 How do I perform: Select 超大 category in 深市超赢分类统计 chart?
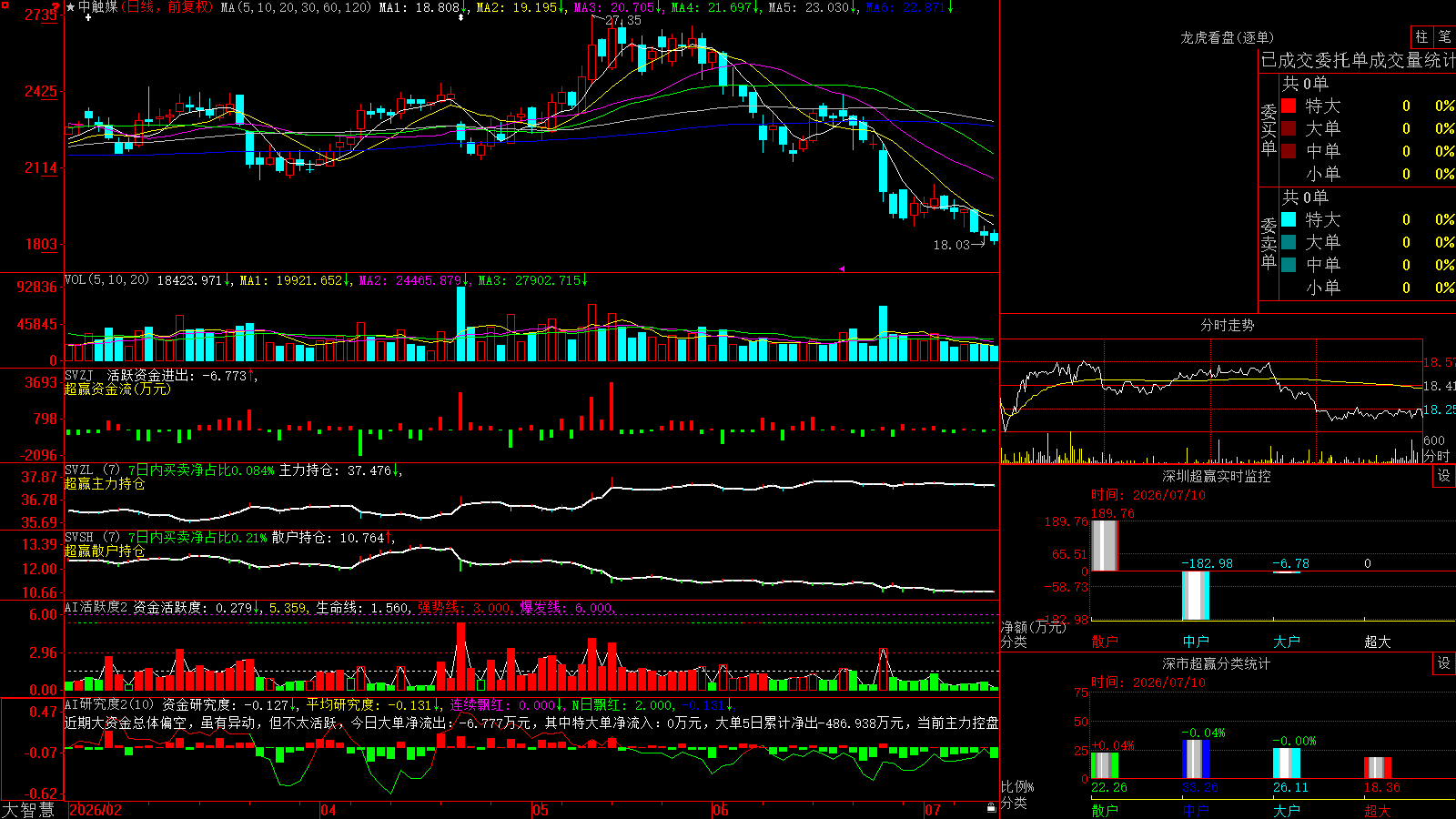click(1378, 810)
